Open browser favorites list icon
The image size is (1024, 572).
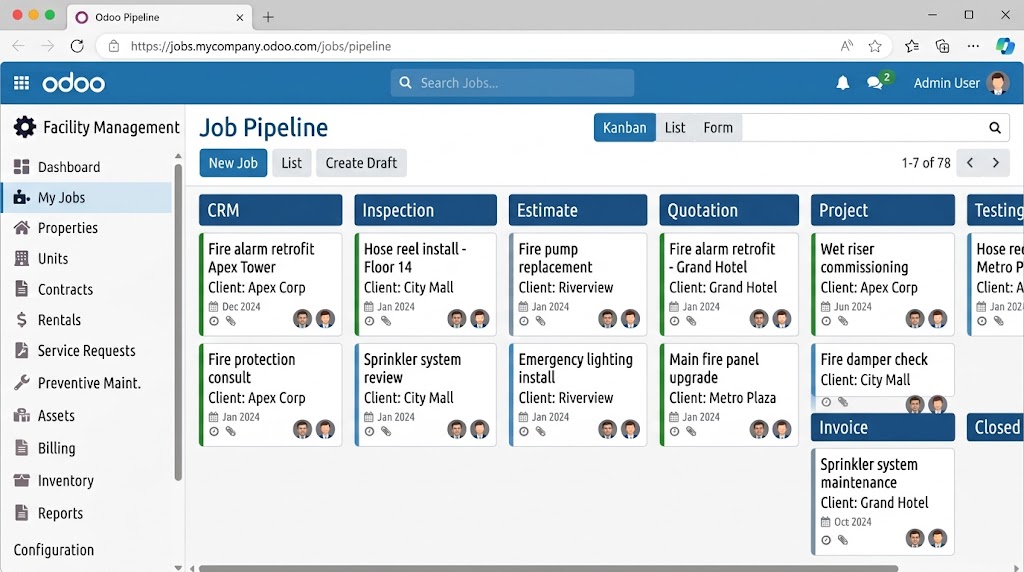[912, 46]
